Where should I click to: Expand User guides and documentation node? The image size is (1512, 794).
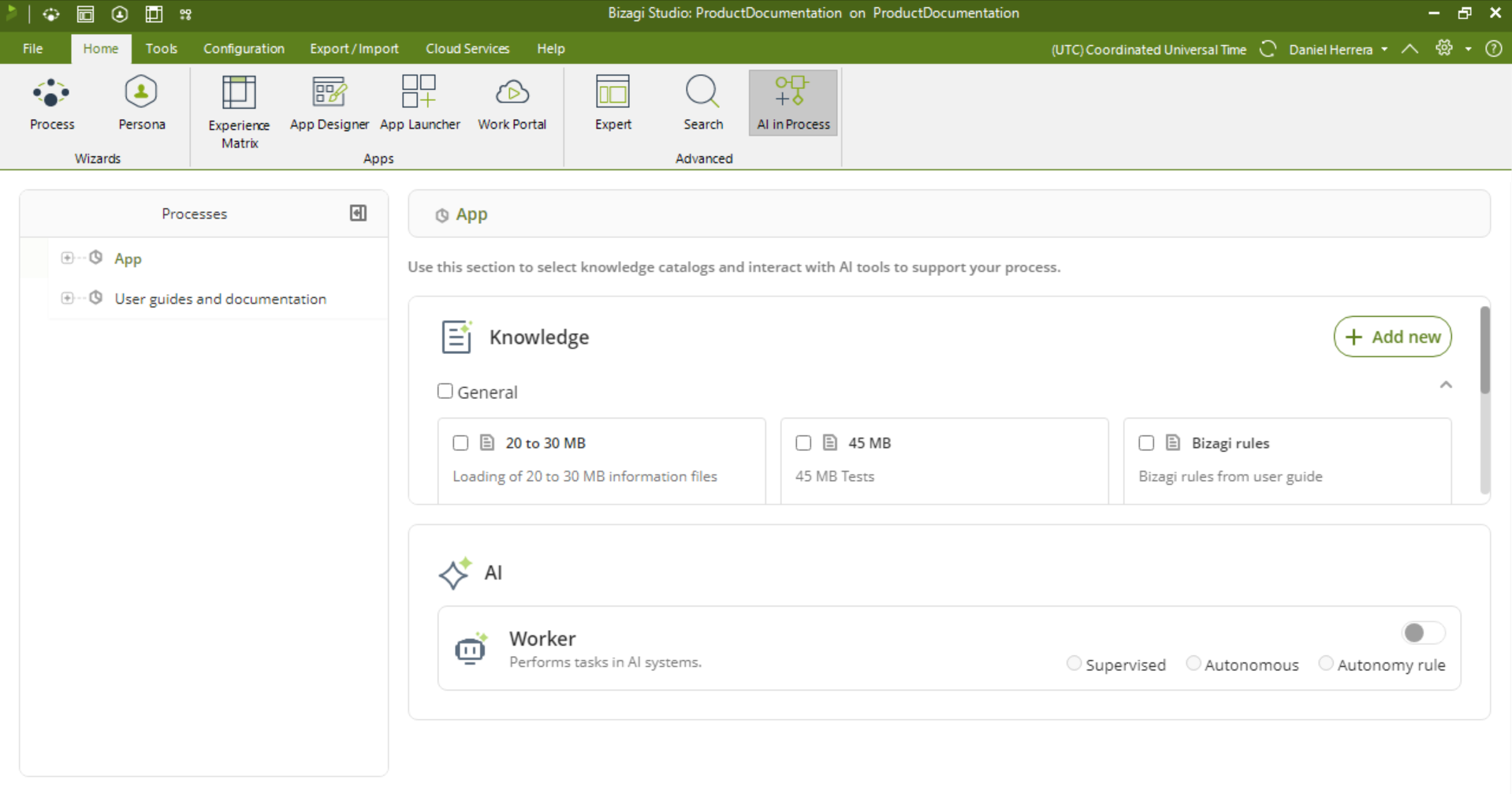click(x=68, y=298)
